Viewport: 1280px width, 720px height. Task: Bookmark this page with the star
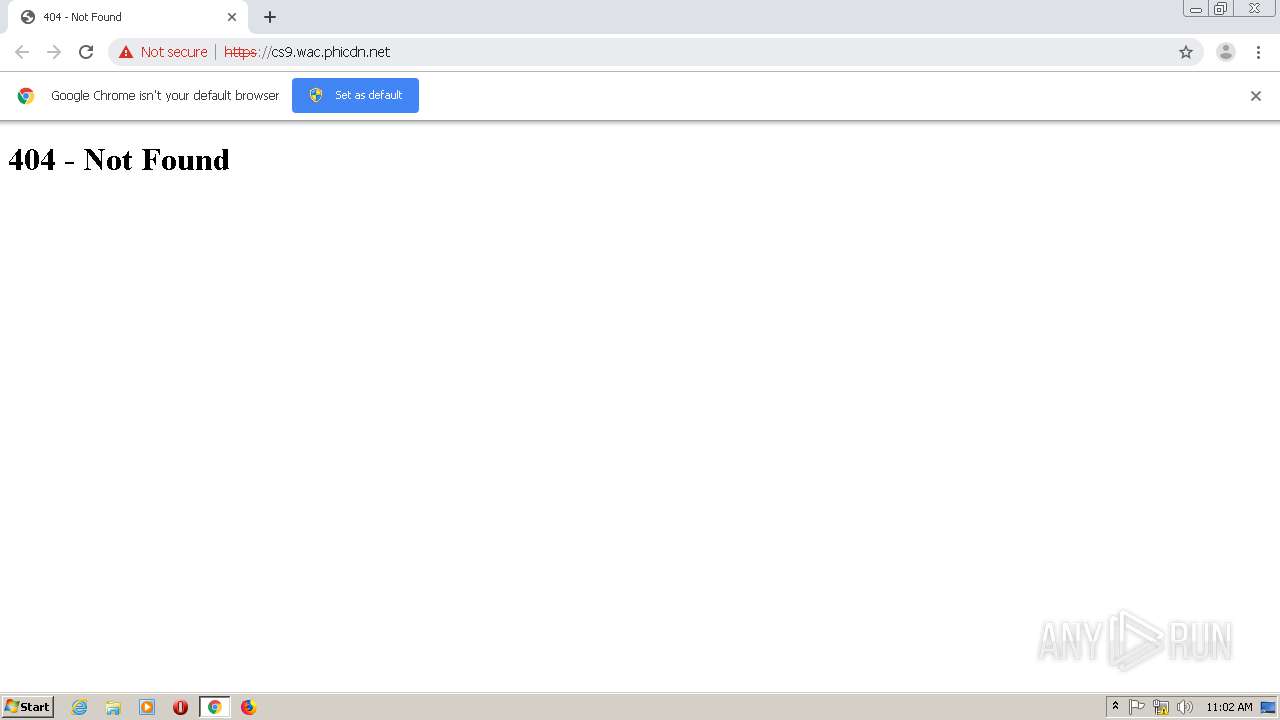coord(1186,52)
